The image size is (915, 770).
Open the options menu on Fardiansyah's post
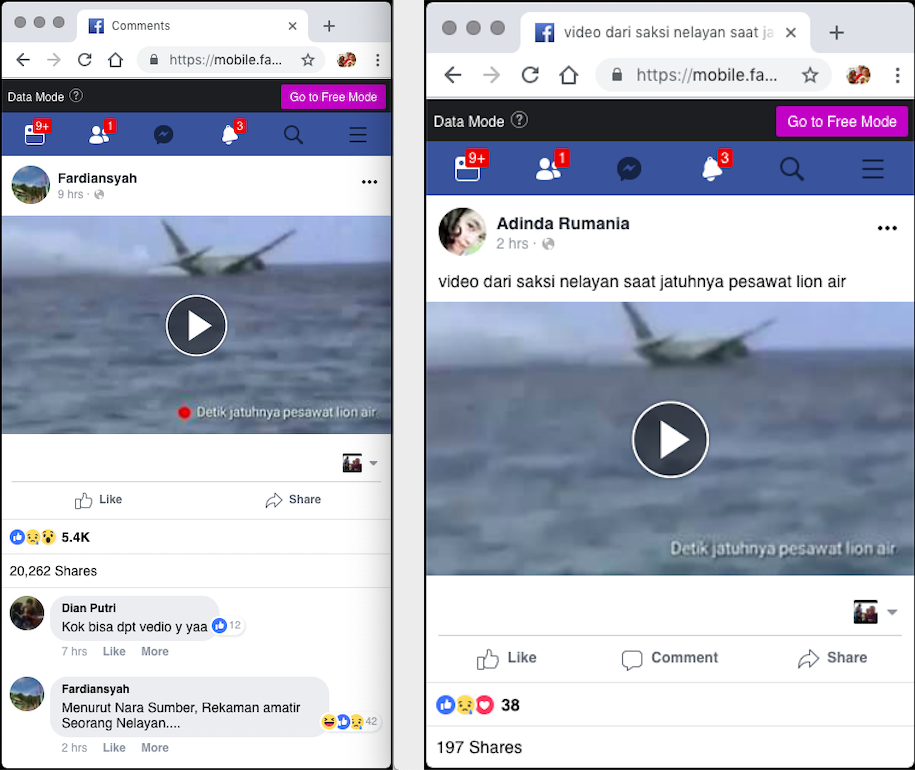(x=369, y=181)
